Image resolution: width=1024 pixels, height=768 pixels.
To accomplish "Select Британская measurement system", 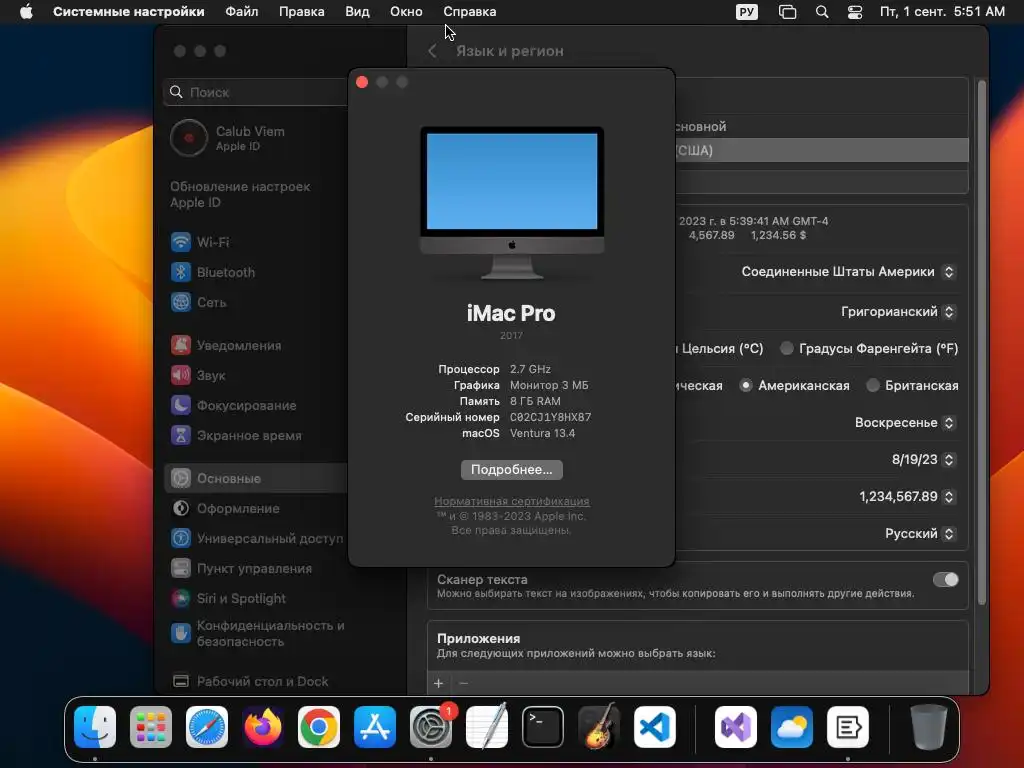I will [873, 385].
